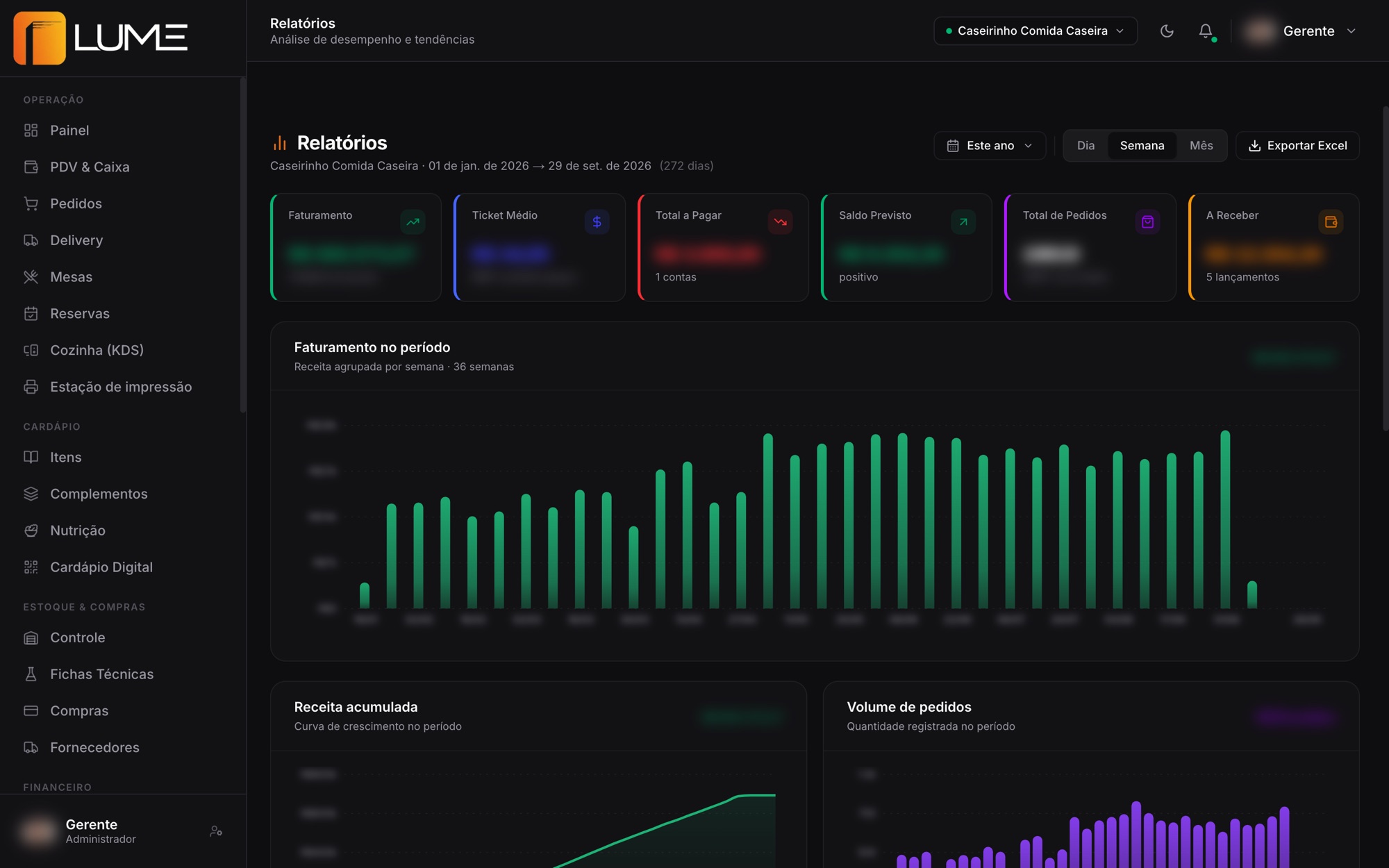Open the Nutrição section
The height and width of the screenshot is (868, 1389).
coord(78,531)
